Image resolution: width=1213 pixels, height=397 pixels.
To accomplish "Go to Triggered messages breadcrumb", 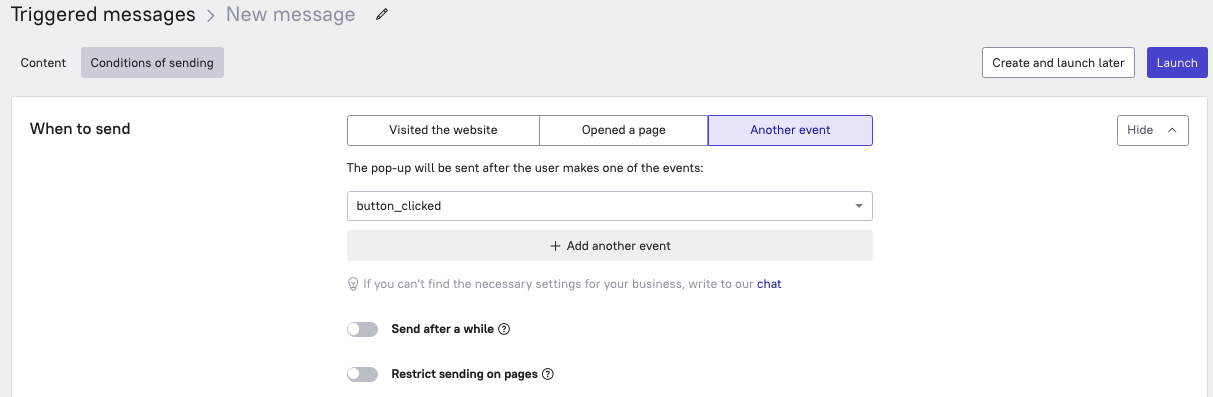I will [x=104, y=15].
